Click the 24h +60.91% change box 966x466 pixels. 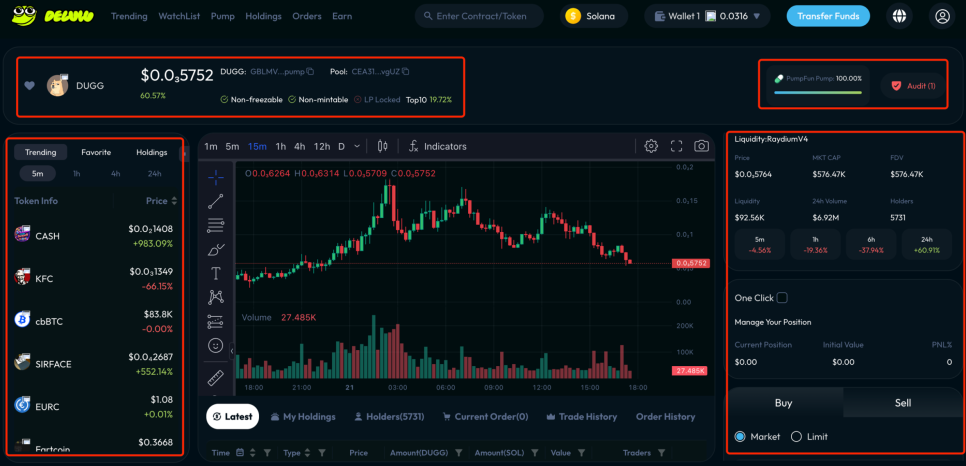929,244
